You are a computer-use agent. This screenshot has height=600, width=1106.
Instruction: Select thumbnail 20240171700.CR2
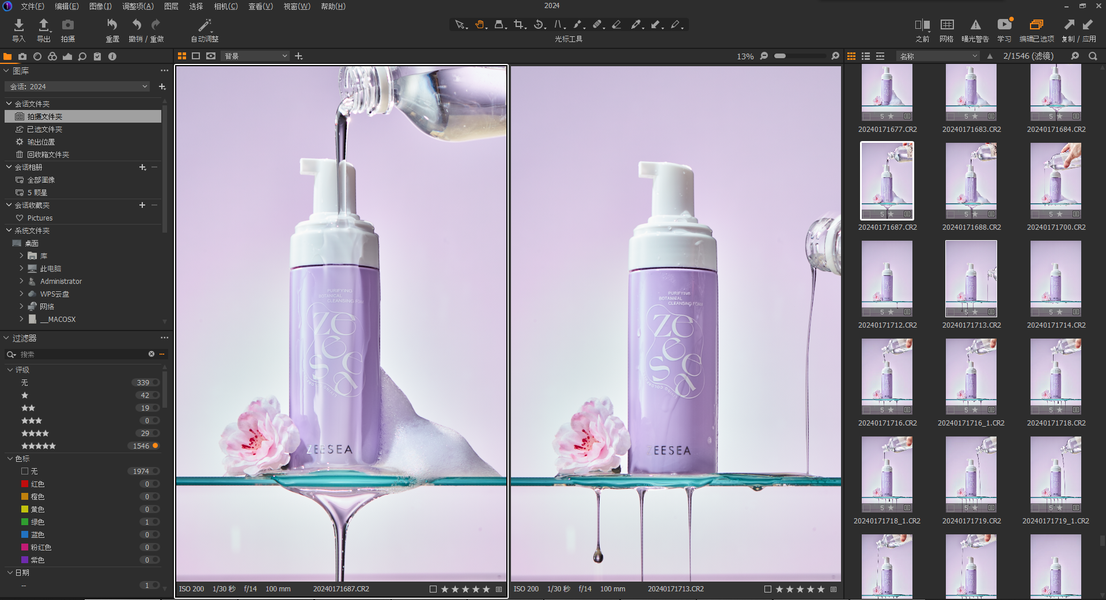1055,181
